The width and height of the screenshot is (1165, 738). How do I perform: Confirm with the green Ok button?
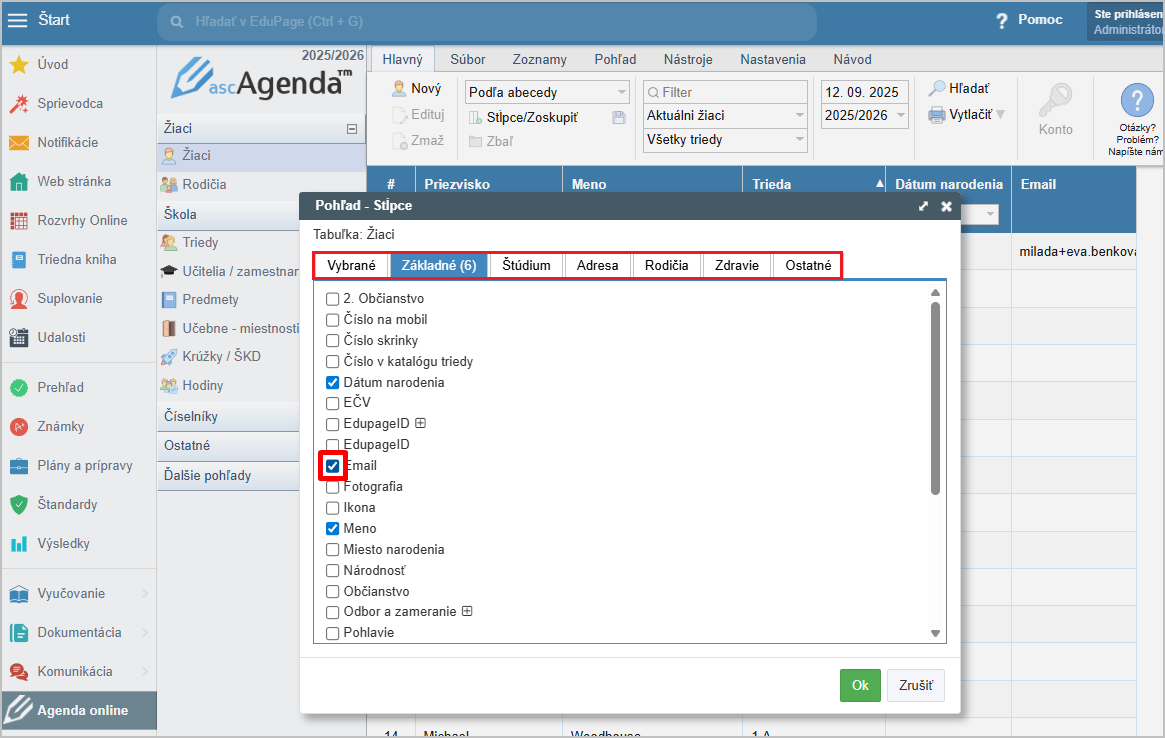859,686
